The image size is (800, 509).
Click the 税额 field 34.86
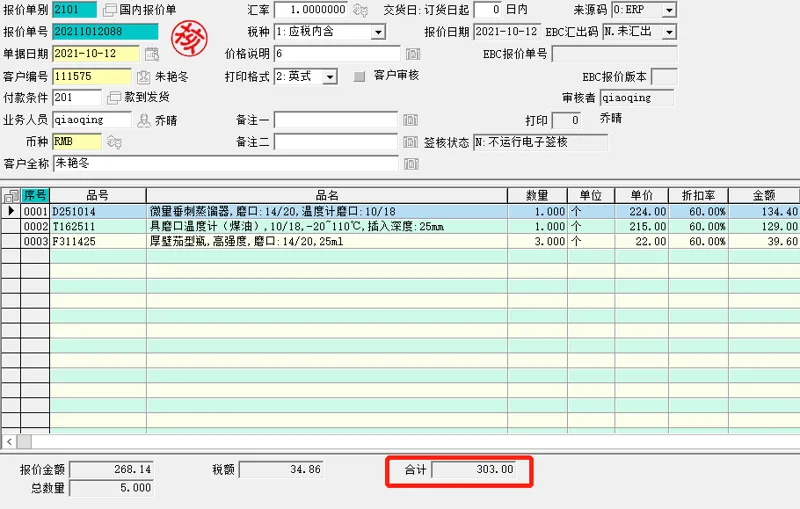(281, 469)
